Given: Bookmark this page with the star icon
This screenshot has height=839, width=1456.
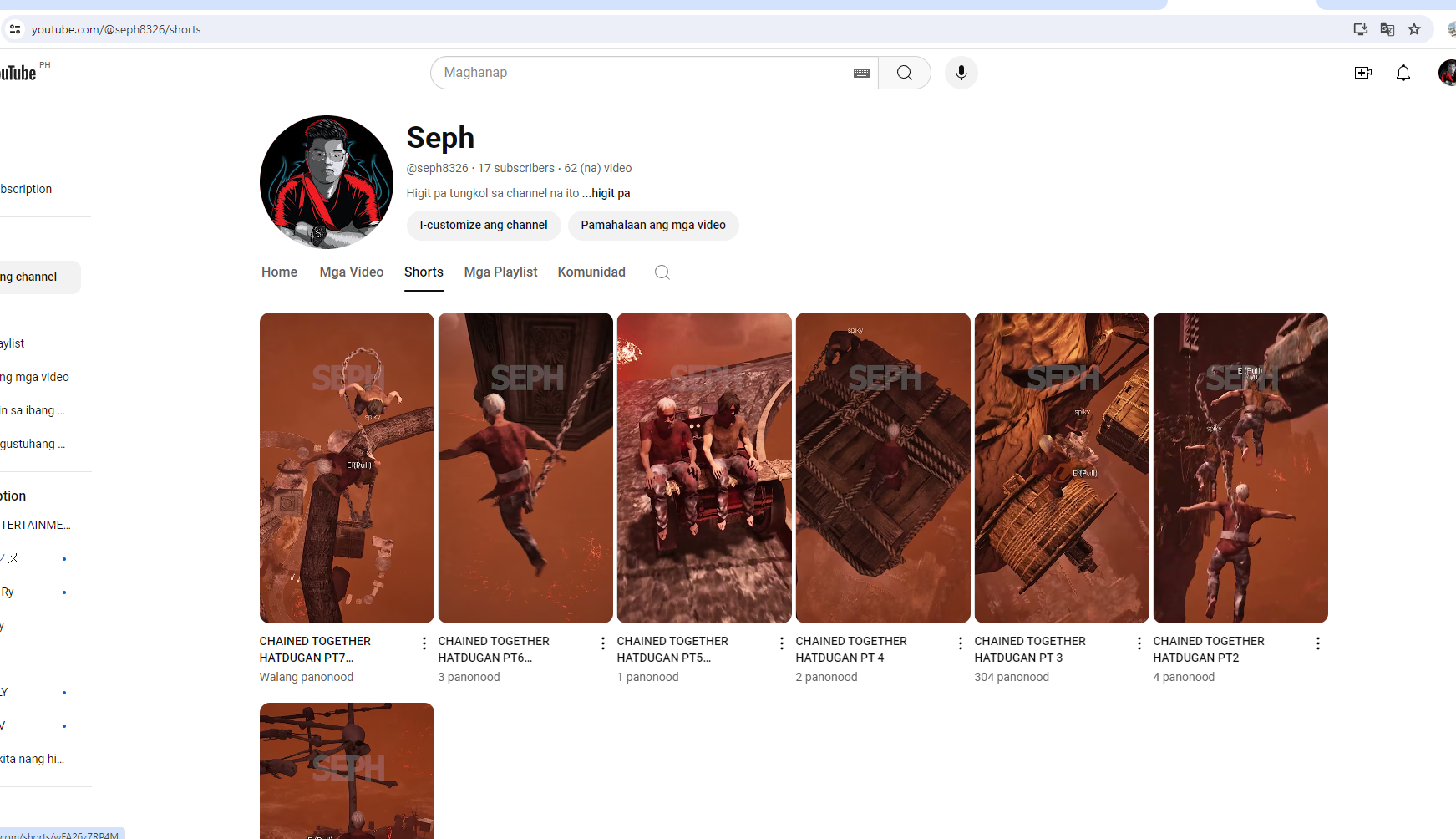Looking at the screenshot, I should click(1414, 29).
